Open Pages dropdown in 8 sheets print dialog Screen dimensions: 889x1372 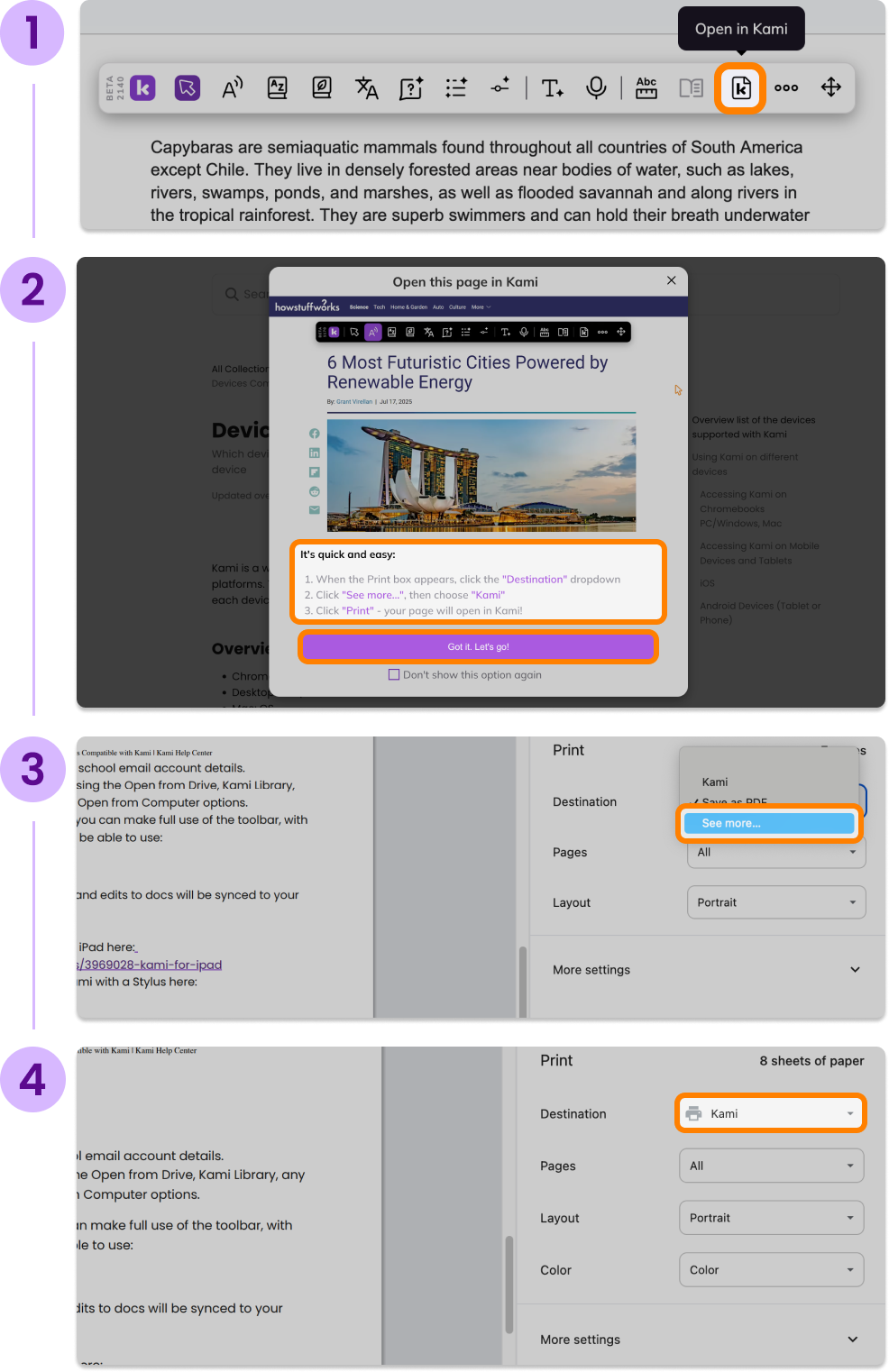point(771,1166)
